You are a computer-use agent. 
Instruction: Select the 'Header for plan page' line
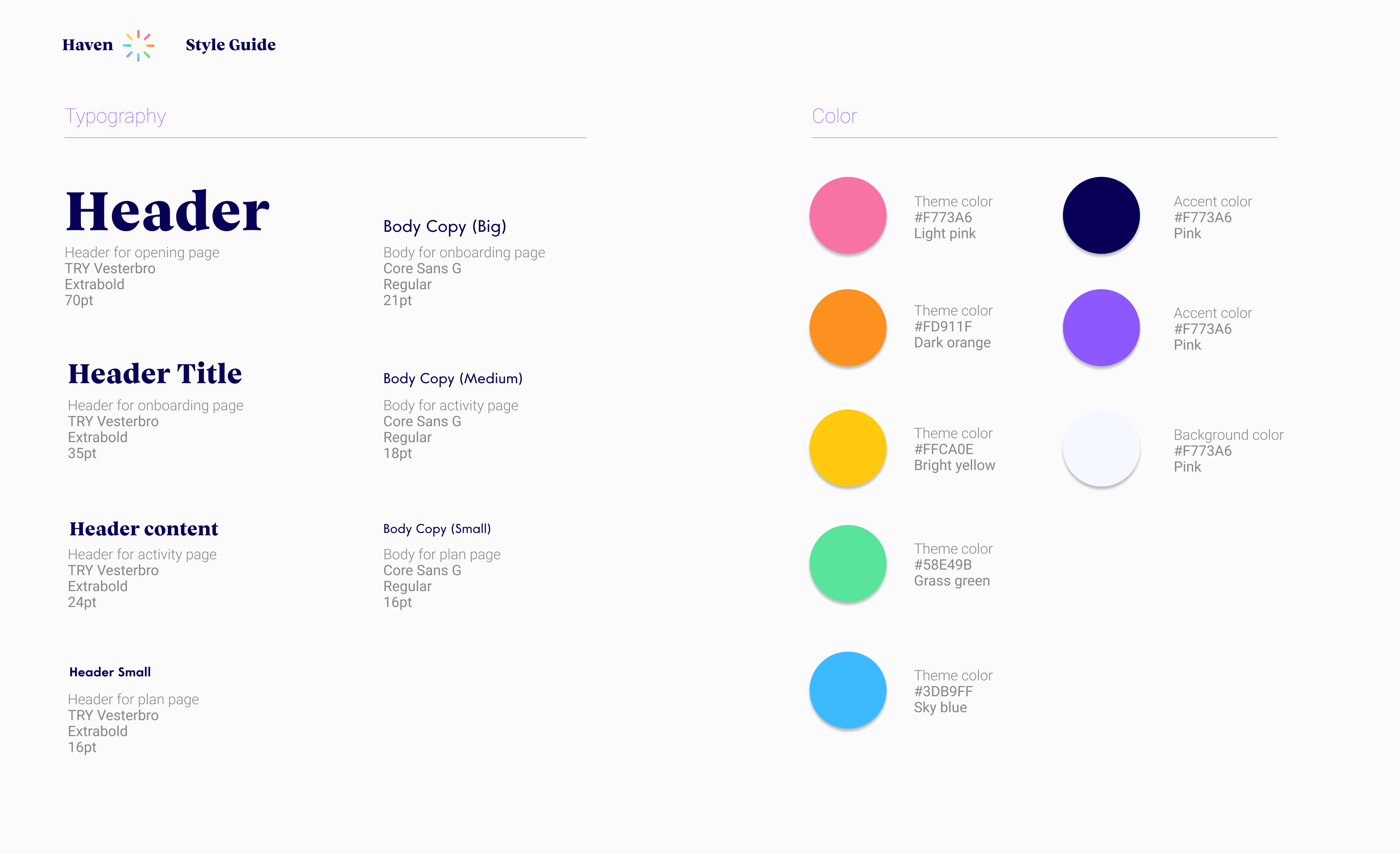(133, 699)
